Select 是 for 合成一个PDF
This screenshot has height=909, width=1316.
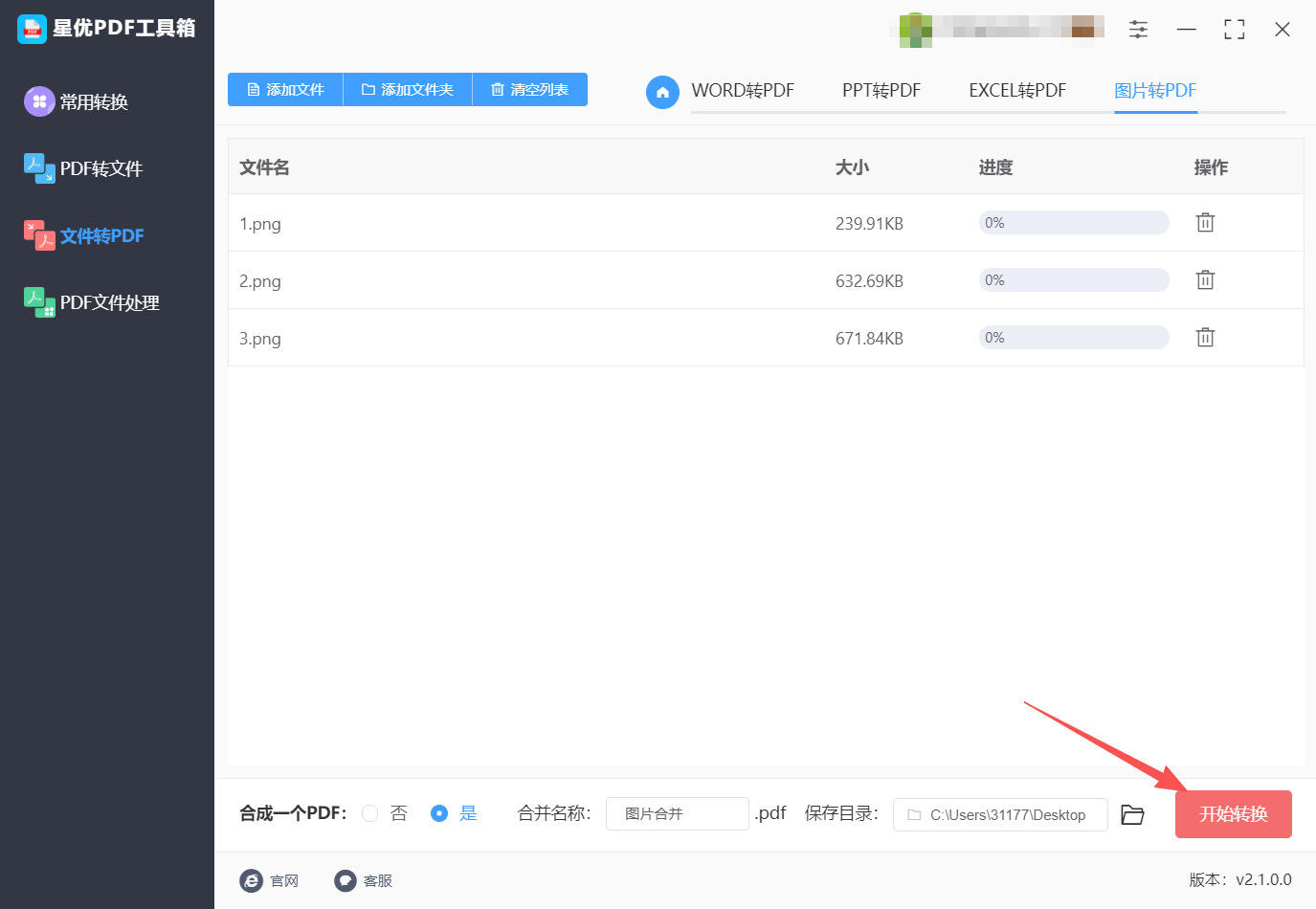(439, 813)
